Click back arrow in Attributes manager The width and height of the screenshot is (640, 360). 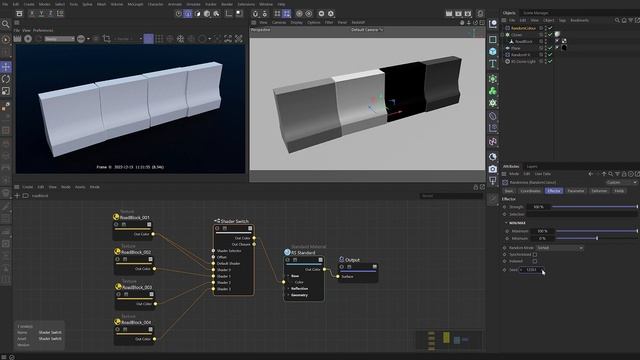[x=591, y=174]
